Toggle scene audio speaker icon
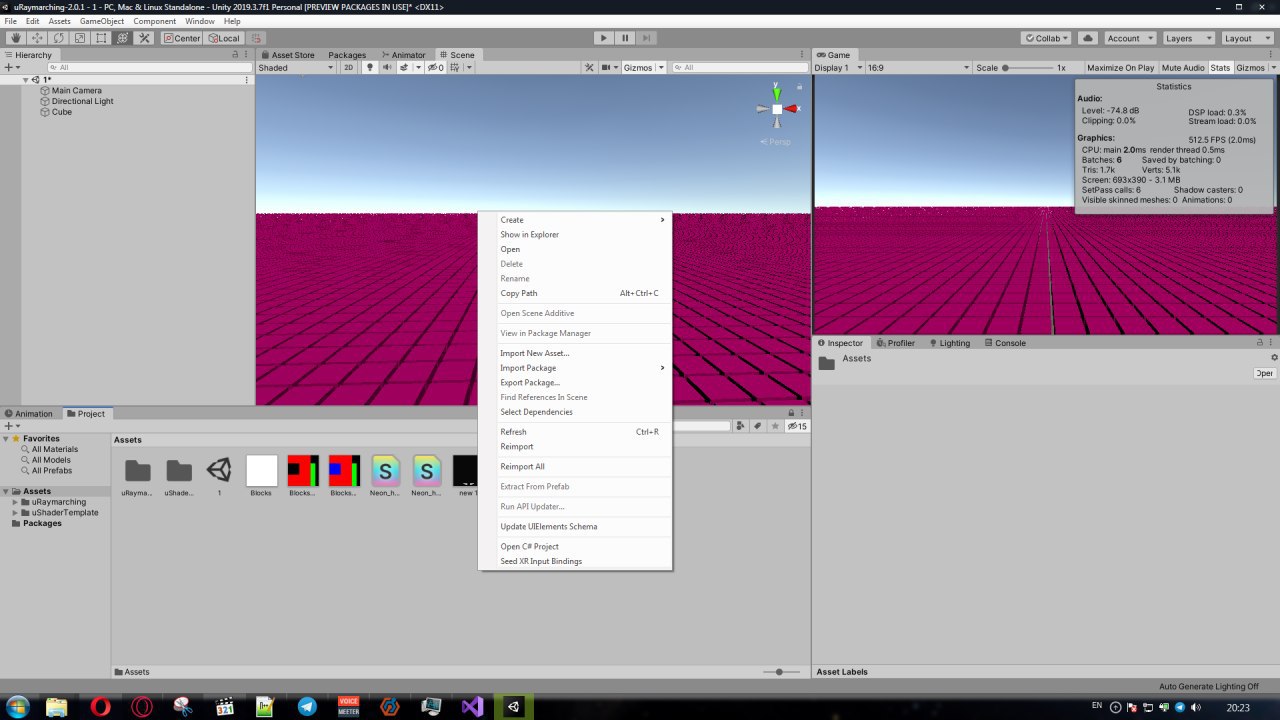This screenshot has height=720, width=1280. (x=387, y=68)
